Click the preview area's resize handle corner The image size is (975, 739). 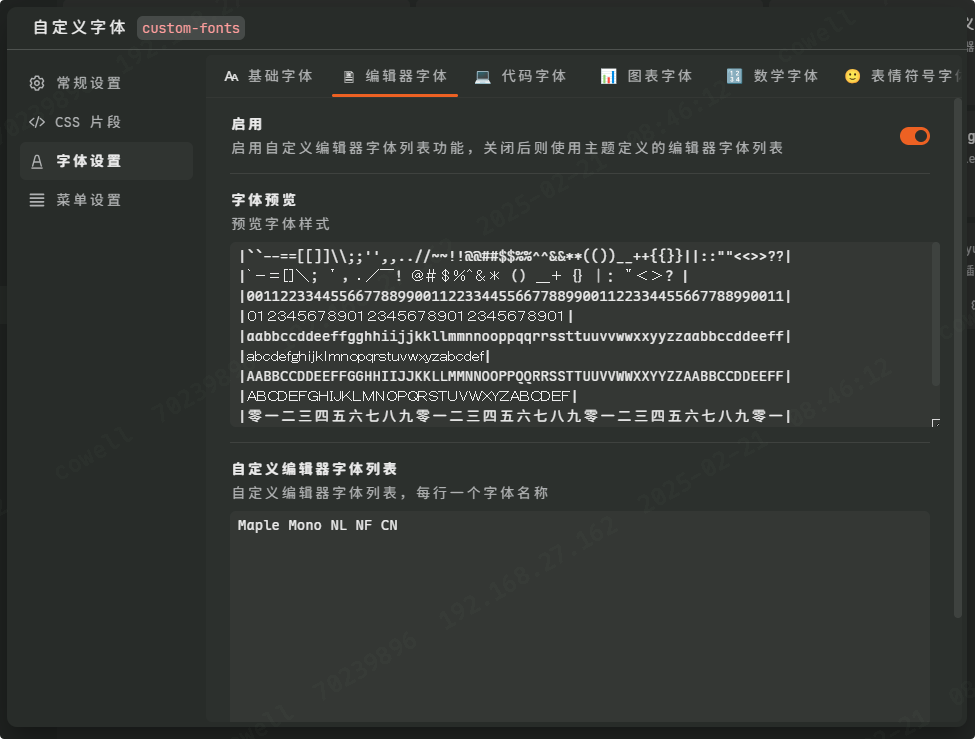pos(935,423)
